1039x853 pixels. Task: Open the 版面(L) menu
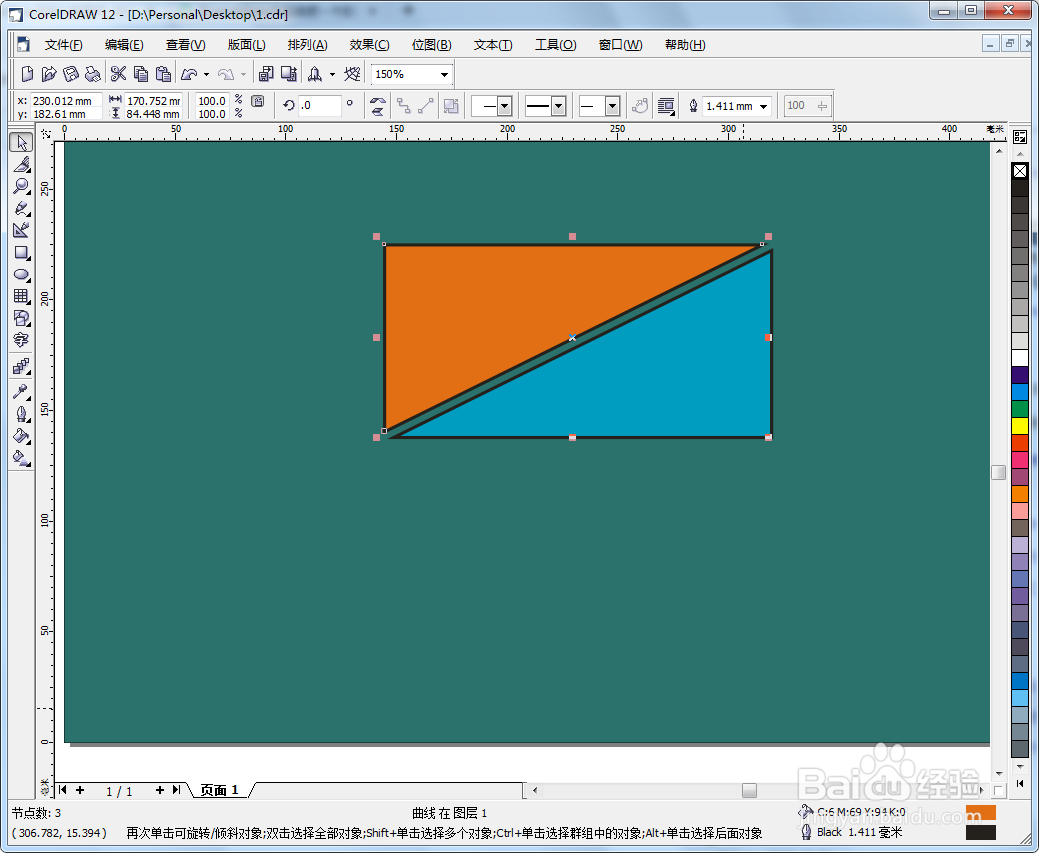(246, 44)
